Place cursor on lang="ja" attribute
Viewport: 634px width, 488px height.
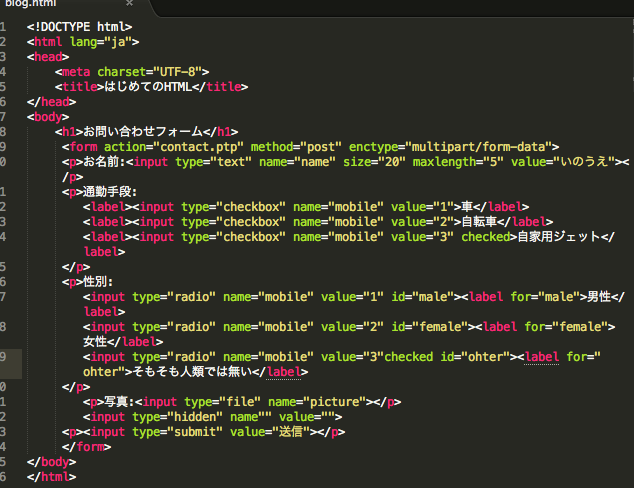point(101,42)
